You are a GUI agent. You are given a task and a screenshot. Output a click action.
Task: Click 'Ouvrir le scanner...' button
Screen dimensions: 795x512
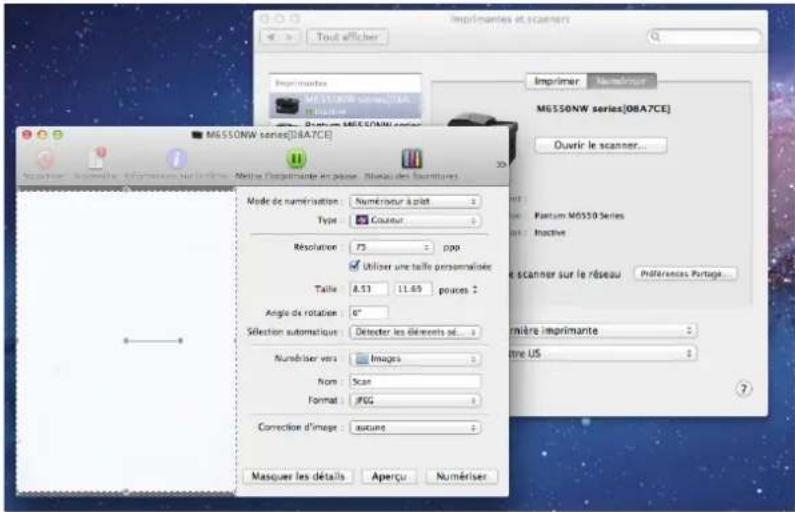[x=600, y=145]
